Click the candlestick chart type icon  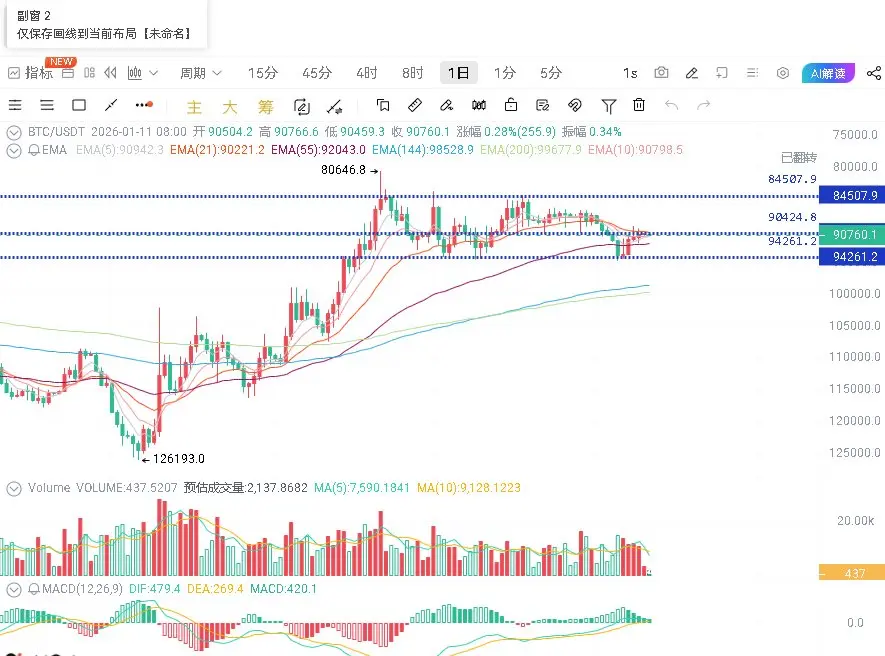135,73
